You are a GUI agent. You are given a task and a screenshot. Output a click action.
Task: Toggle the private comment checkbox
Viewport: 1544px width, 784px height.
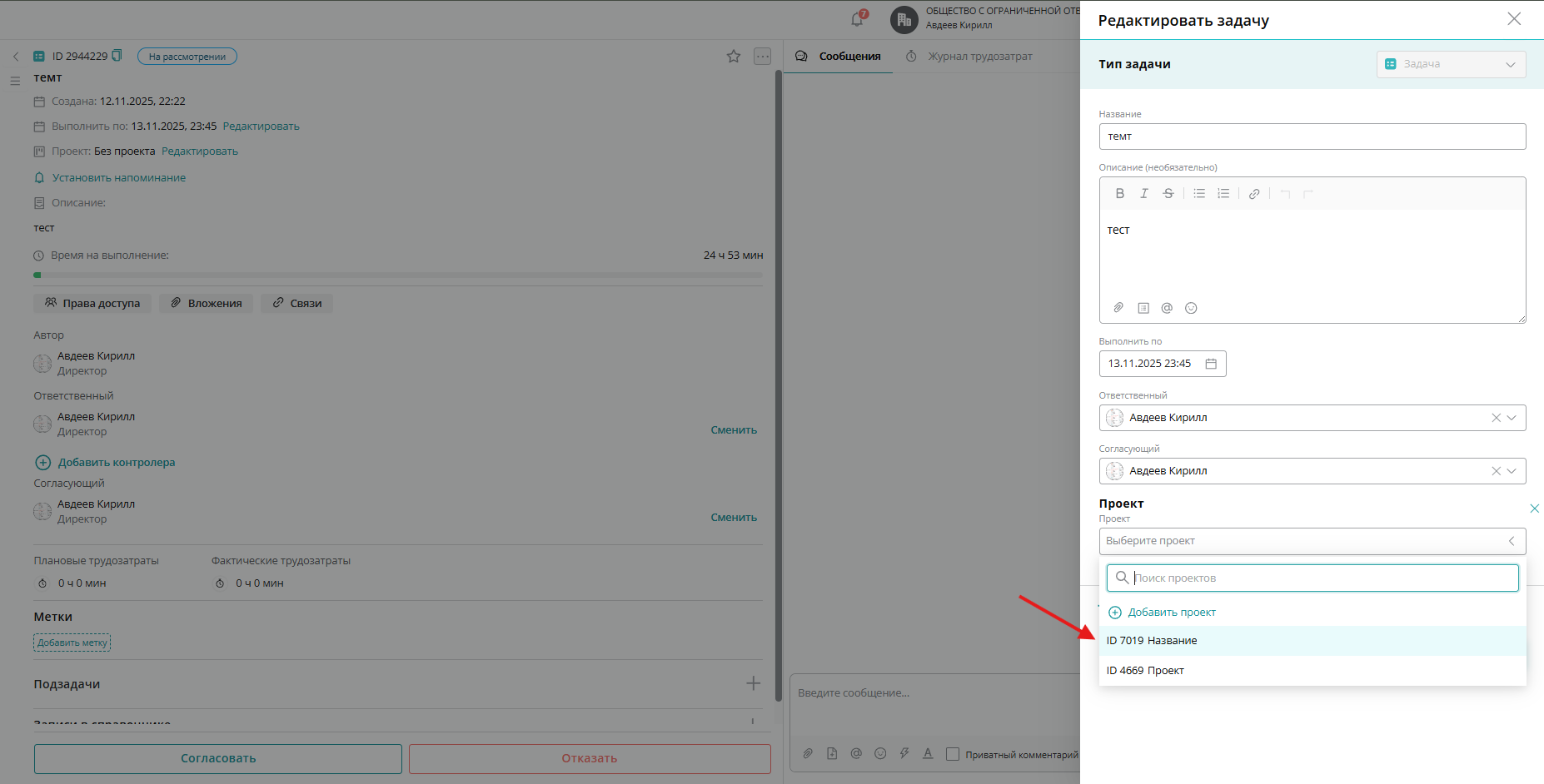click(953, 754)
